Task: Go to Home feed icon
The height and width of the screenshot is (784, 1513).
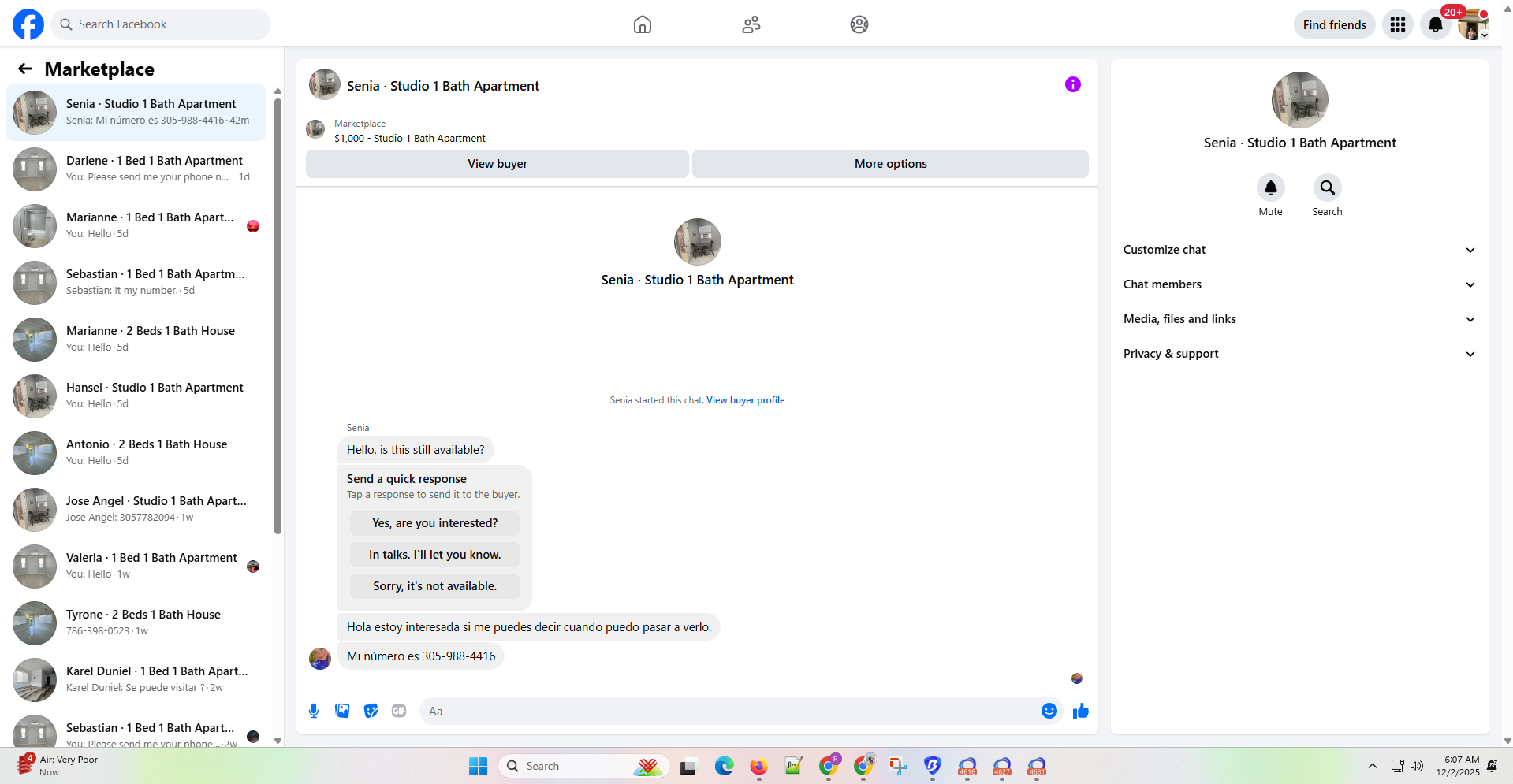Action: (643, 24)
